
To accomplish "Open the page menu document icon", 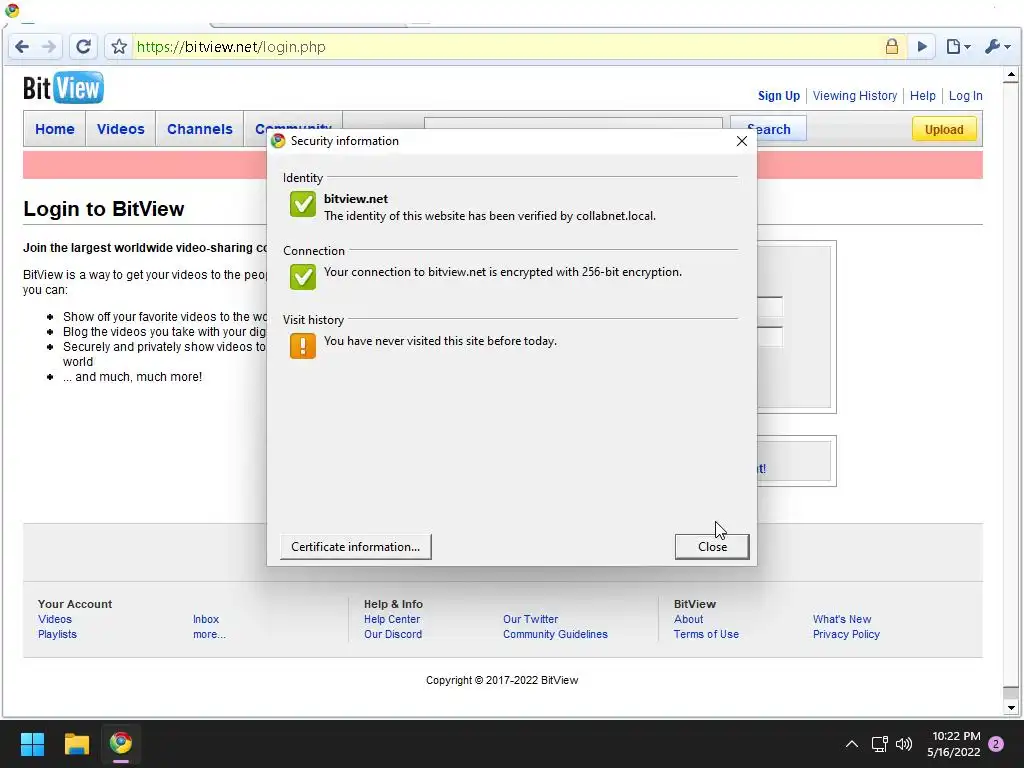I will pyautogui.click(x=958, y=46).
